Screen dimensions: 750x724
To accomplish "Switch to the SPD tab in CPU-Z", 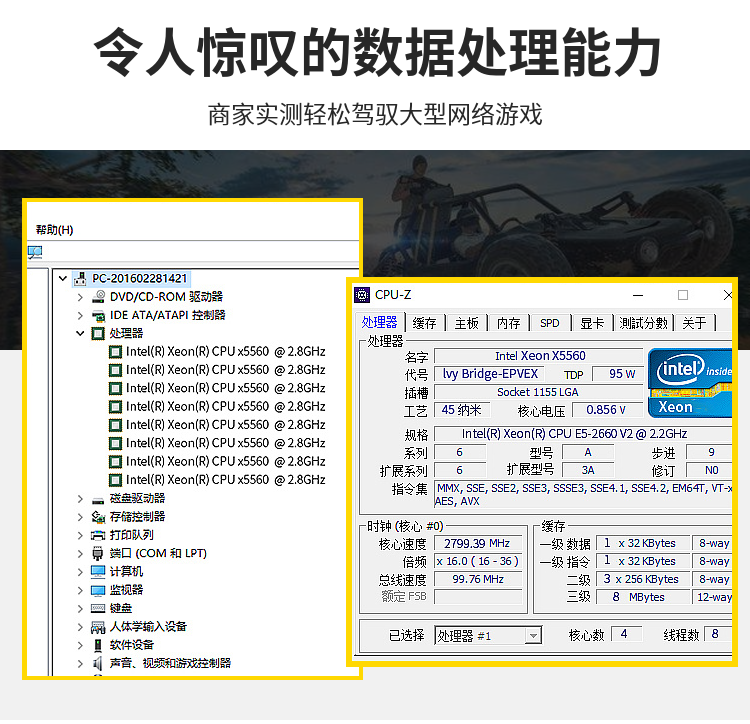I will click(550, 323).
